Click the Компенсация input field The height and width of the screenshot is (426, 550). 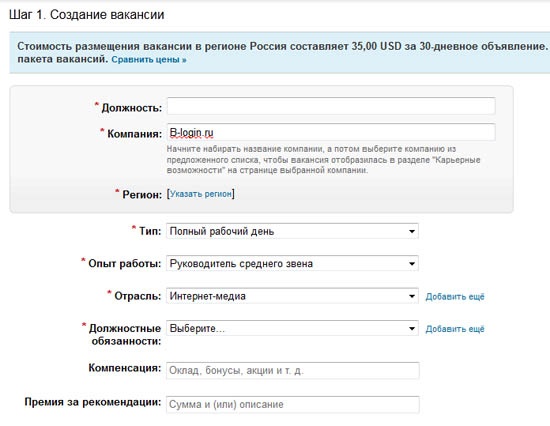click(293, 371)
